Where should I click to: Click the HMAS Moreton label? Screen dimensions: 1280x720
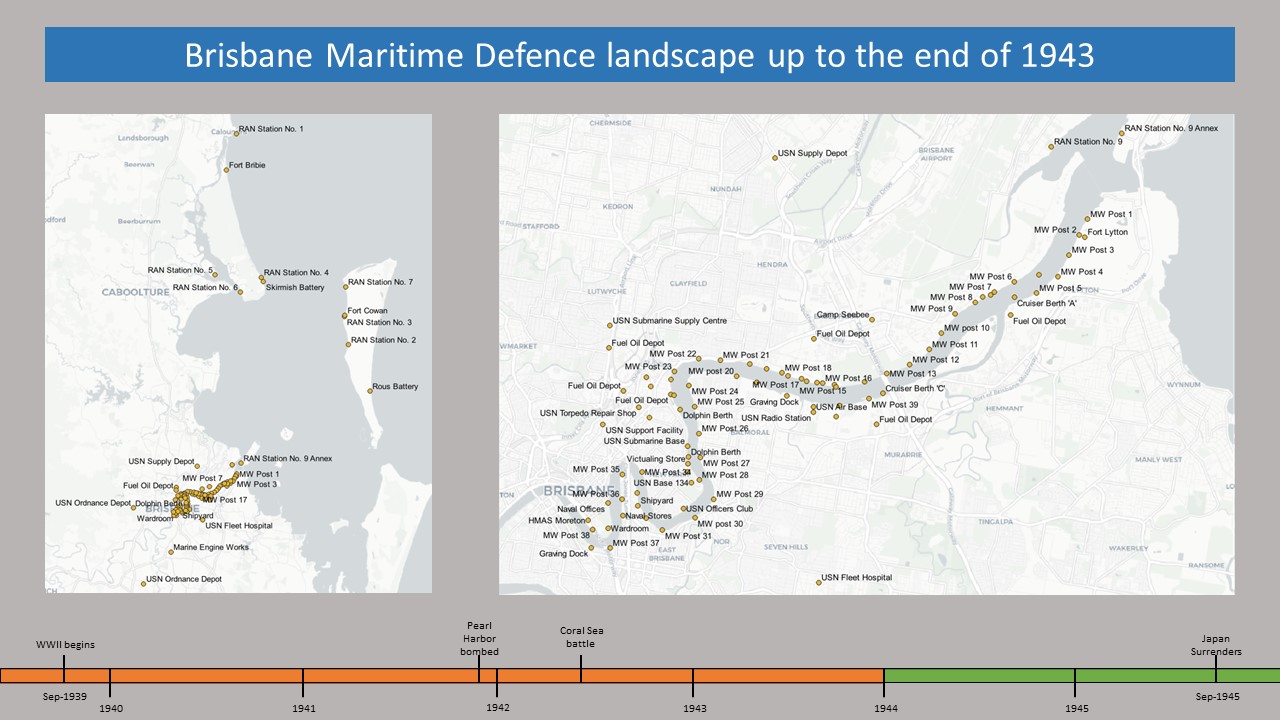point(557,520)
